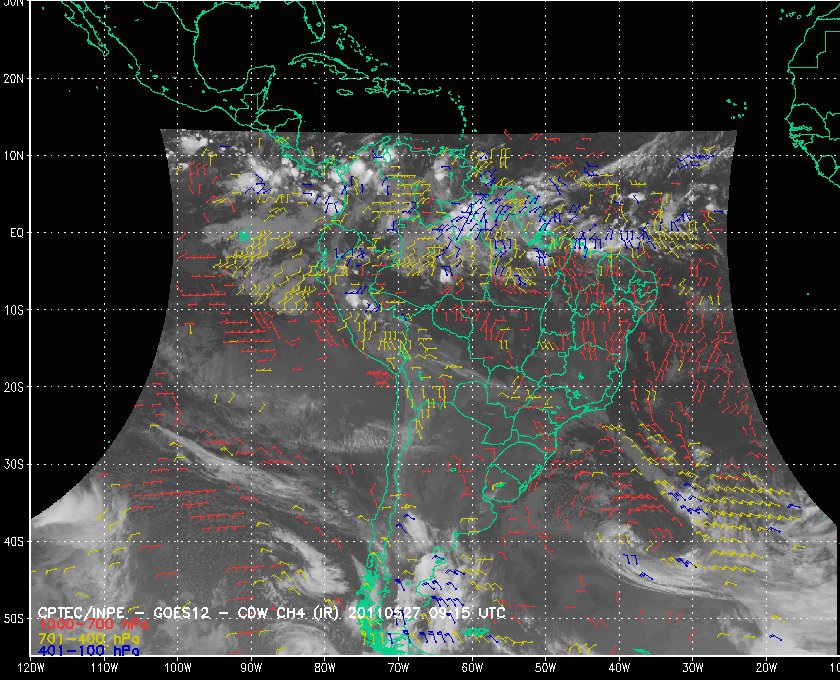Click the 70W longitude label
The image size is (840, 680).
click(x=399, y=668)
